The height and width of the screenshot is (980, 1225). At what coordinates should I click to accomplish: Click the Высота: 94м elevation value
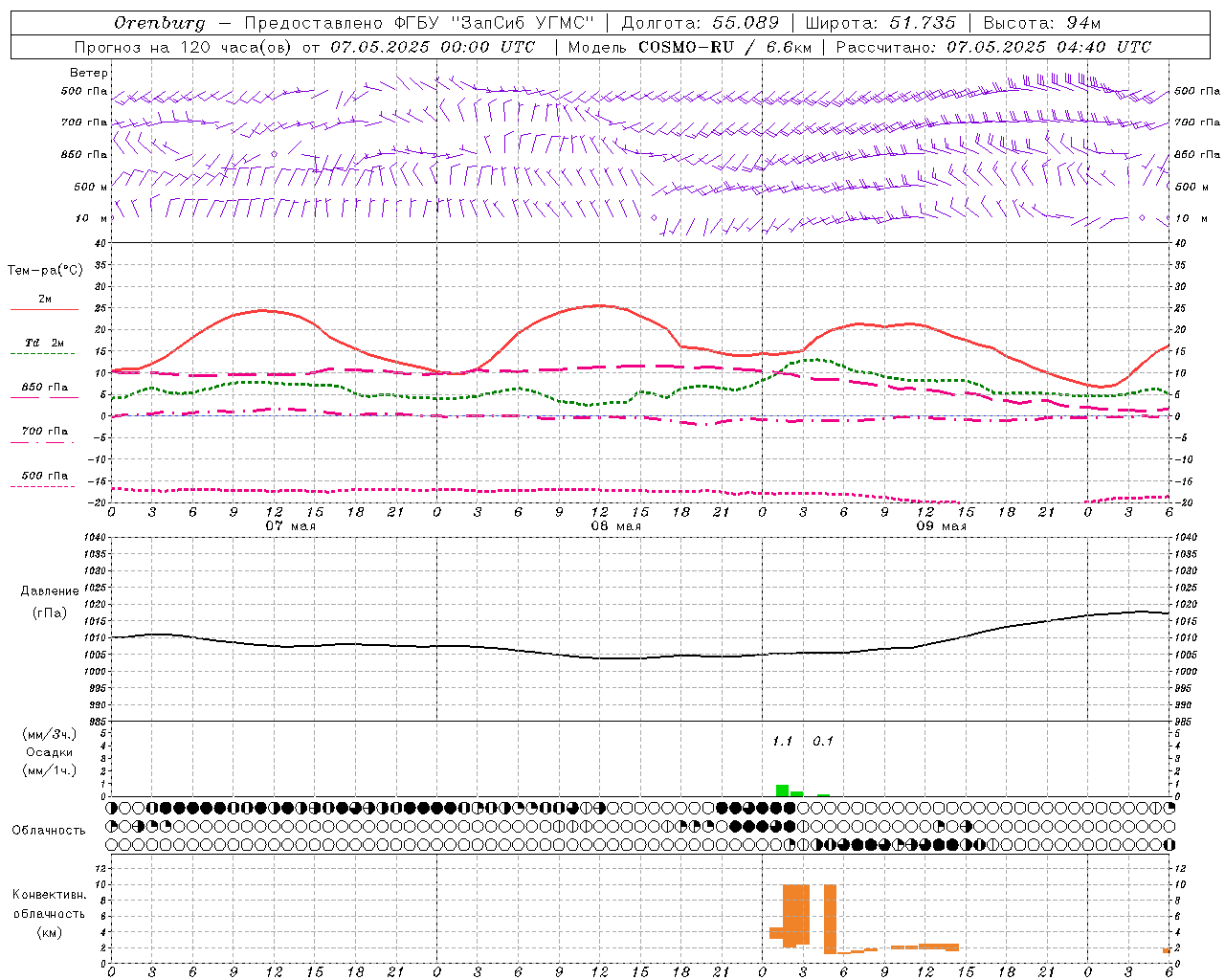[x=1042, y=23]
